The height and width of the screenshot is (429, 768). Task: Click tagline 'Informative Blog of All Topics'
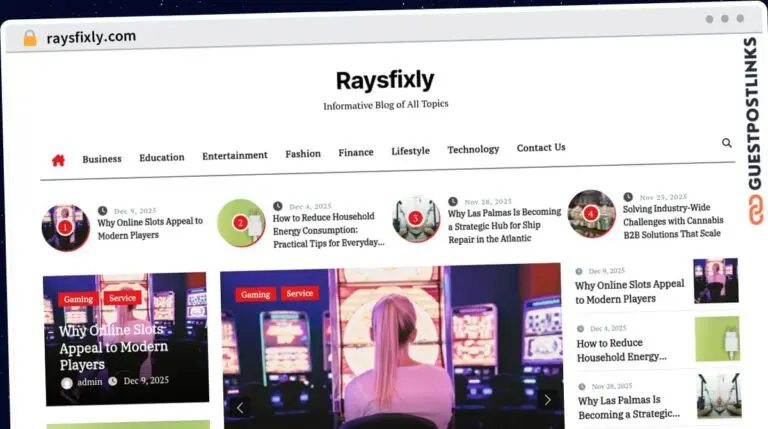[x=385, y=105]
